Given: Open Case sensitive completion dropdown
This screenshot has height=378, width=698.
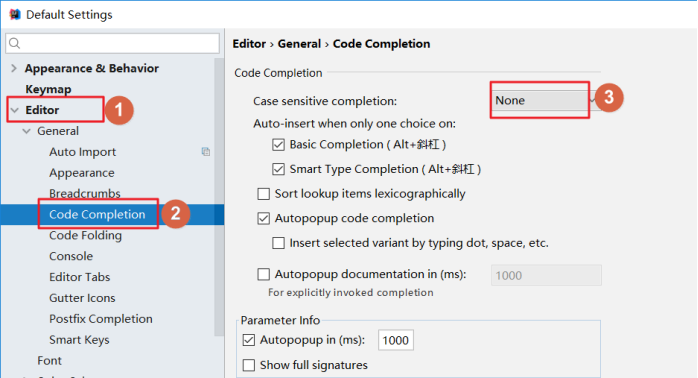Looking at the screenshot, I should pyautogui.click(x=546, y=101).
